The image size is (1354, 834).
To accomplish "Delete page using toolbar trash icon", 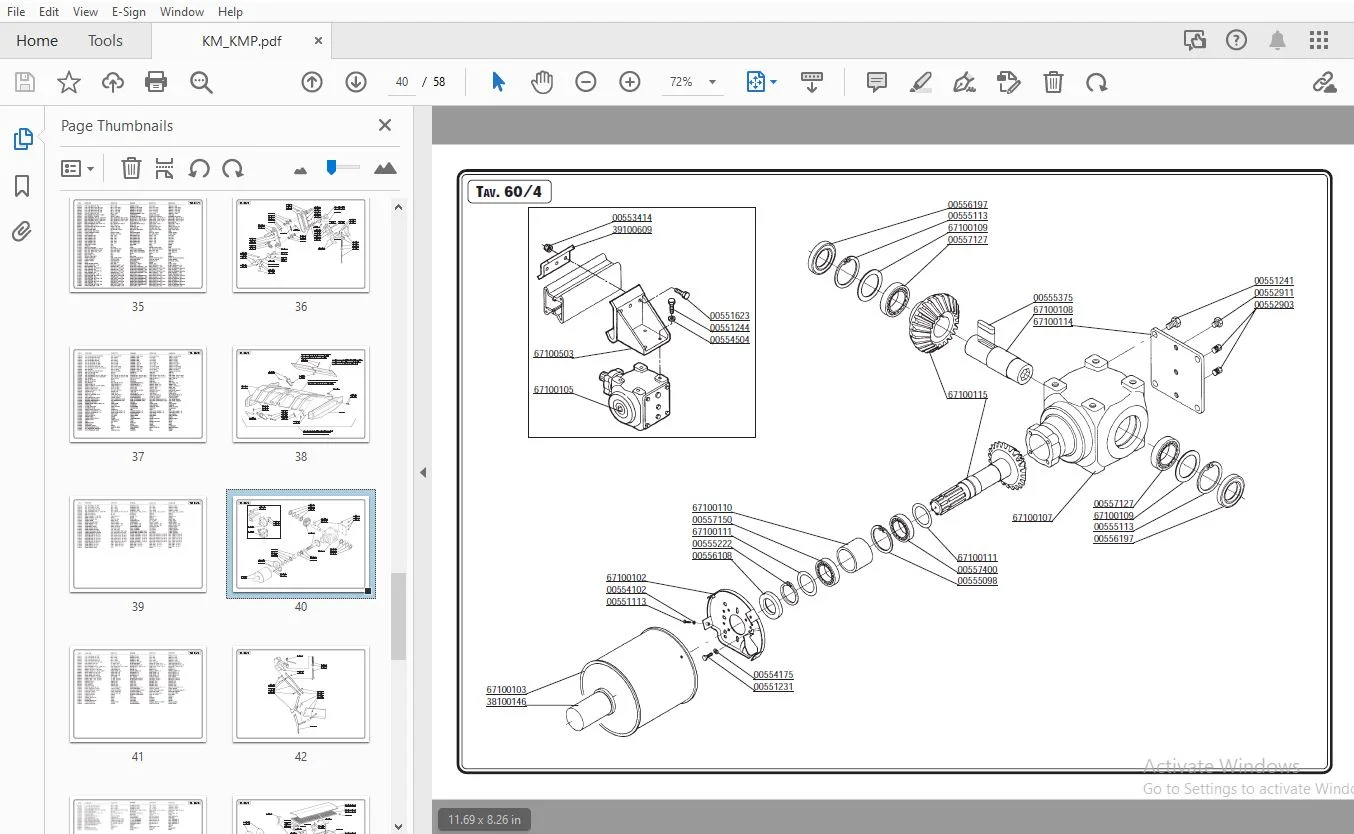I will click(x=1053, y=82).
